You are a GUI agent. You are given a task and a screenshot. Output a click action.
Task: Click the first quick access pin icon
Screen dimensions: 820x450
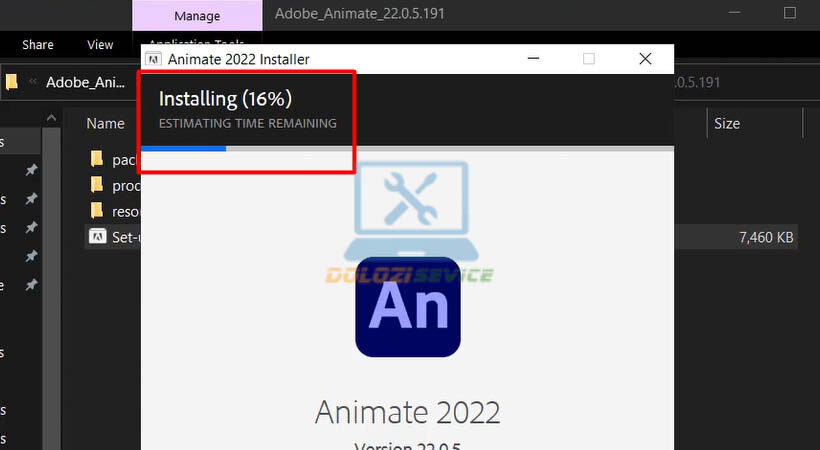pos(32,170)
